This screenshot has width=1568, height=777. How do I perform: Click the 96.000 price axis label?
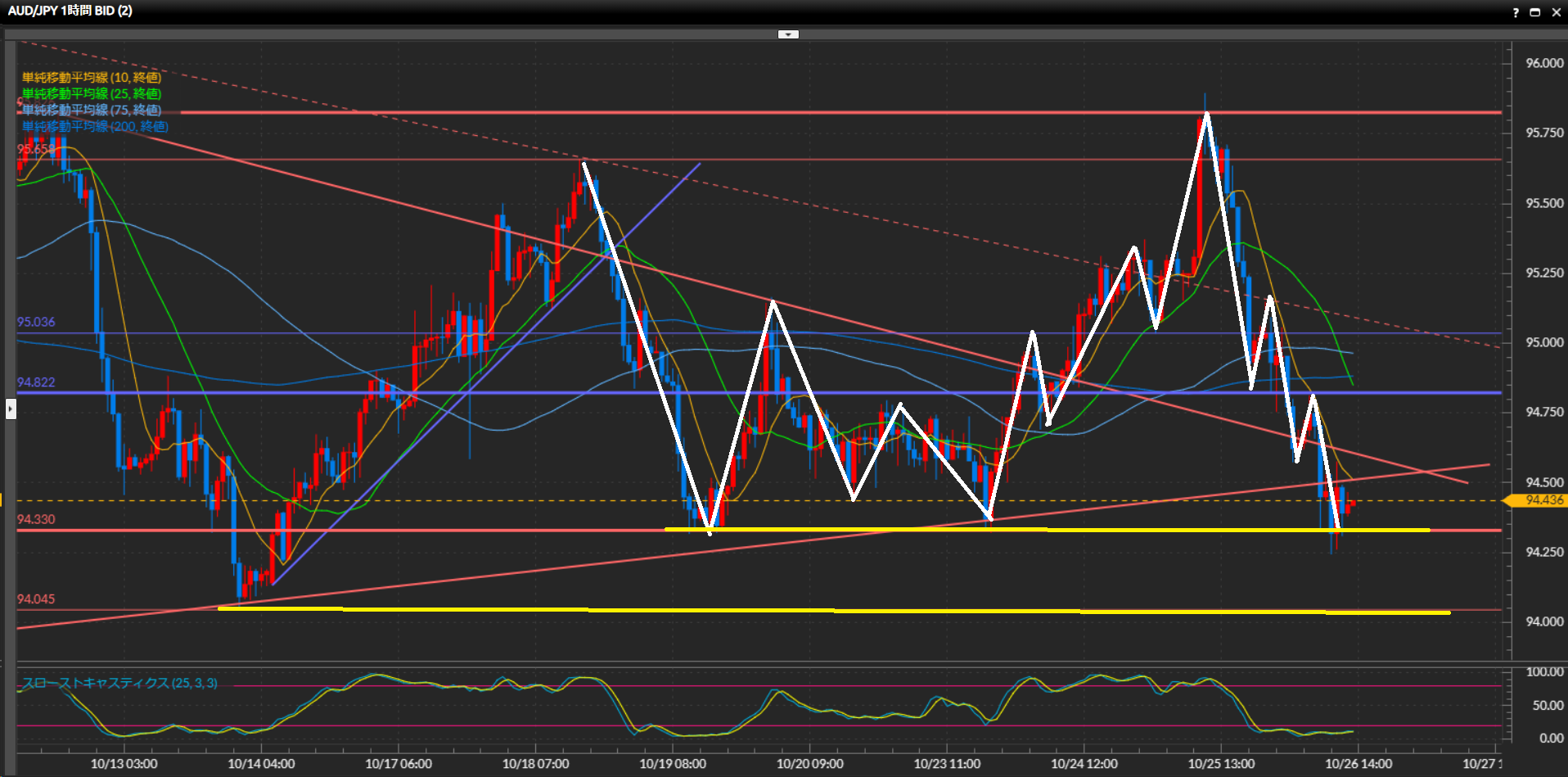click(x=1543, y=63)
